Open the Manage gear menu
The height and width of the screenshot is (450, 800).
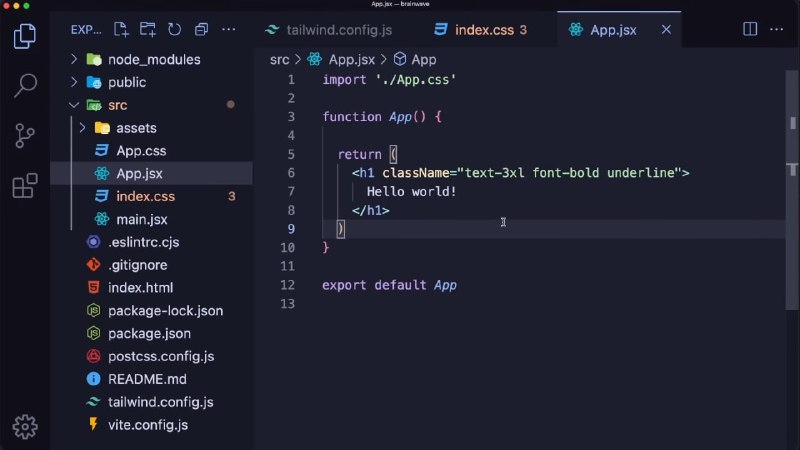coord(24,427)
